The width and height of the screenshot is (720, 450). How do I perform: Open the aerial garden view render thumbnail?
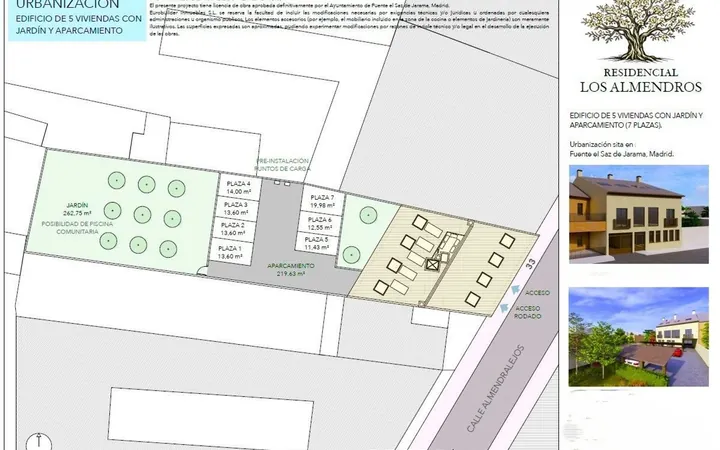[639, 337]
